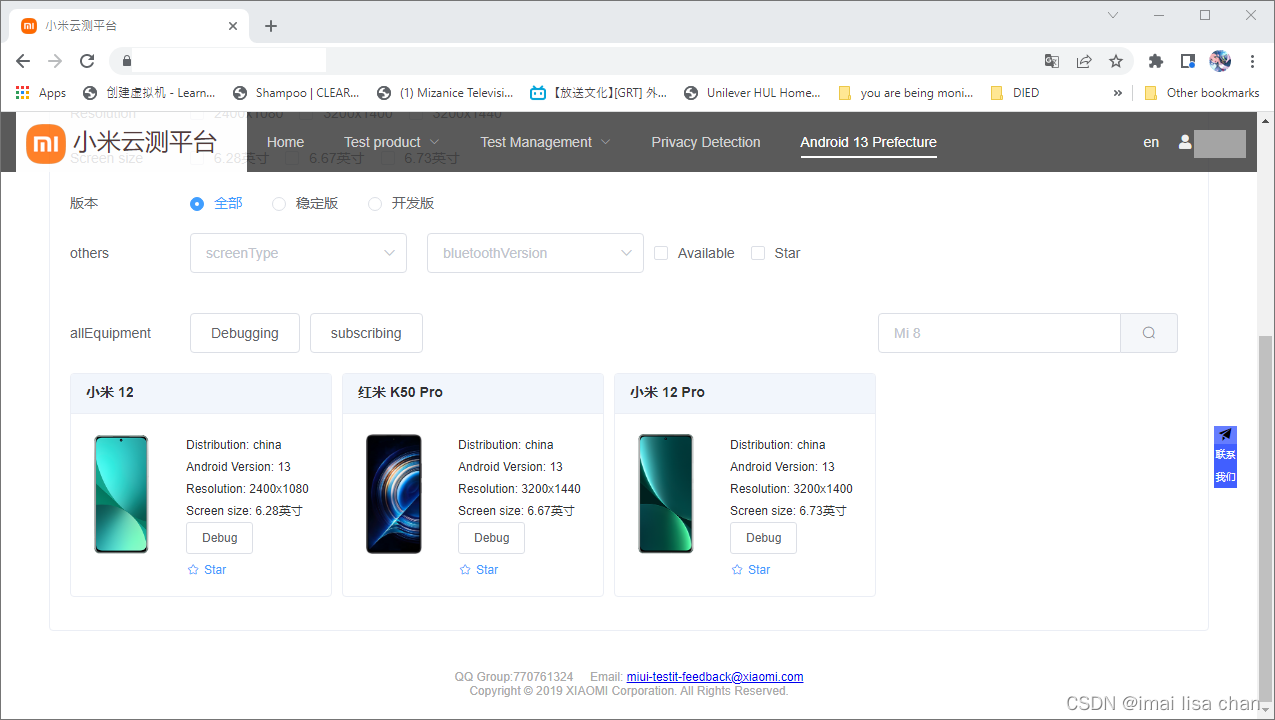The image size is (1275, 720).
Task: Open the Other bookmarks folder
Action: 1203,93
